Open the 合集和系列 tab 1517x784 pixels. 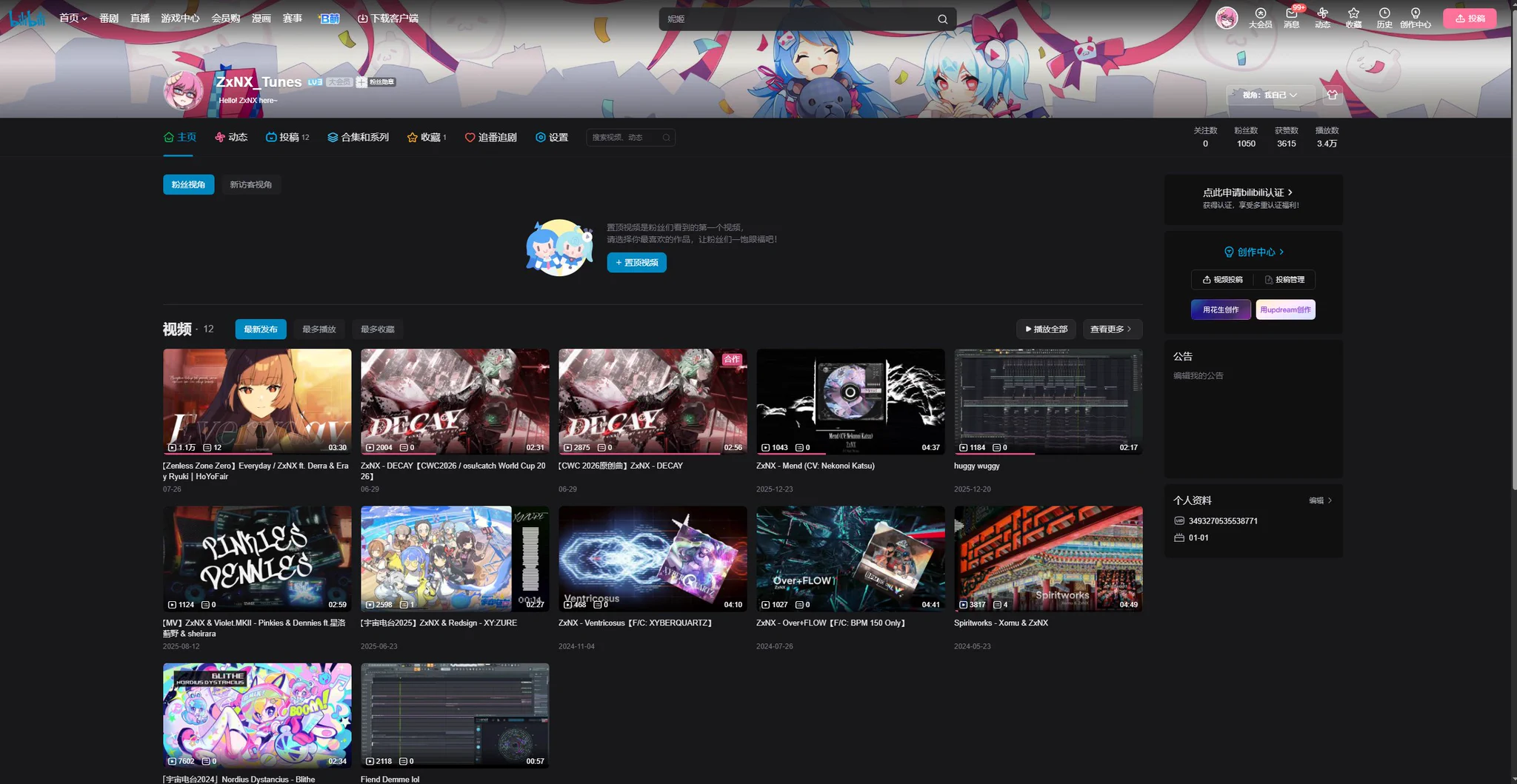(359, 138)
